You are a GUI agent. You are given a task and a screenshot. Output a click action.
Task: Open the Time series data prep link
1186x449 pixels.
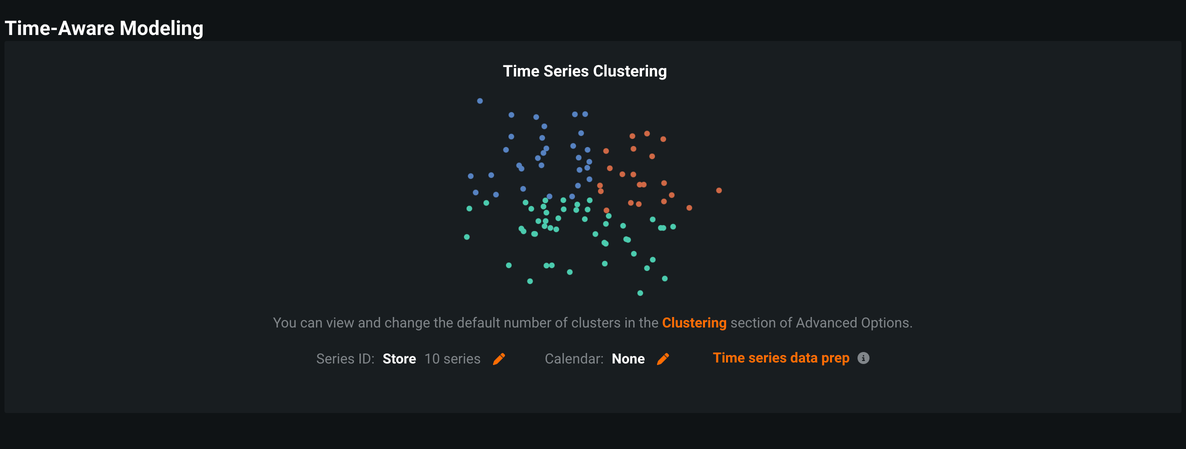tap(781, 358)
